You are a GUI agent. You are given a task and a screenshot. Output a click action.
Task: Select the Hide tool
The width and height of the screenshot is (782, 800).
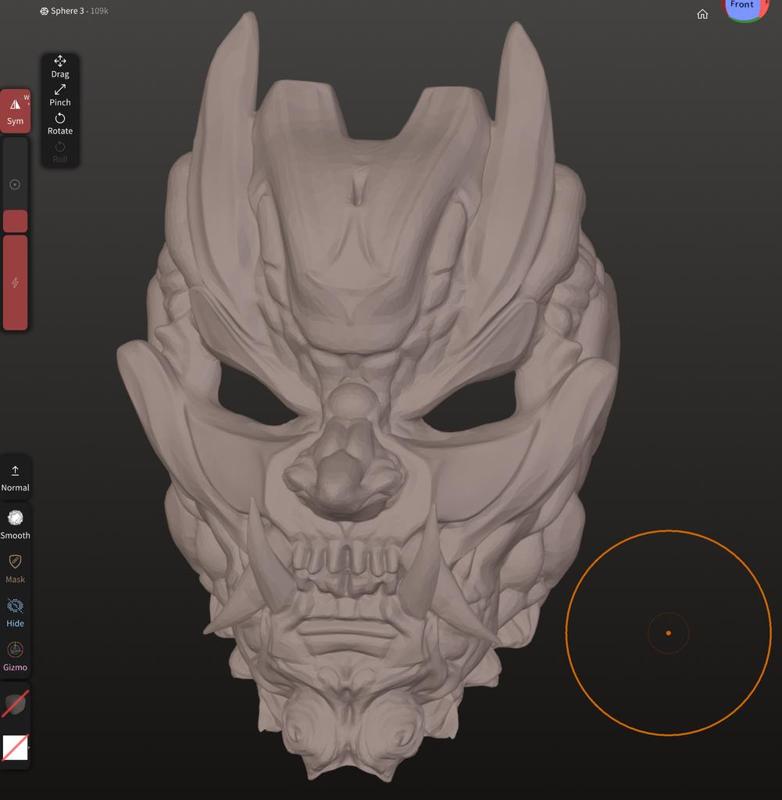pos(15,613)
